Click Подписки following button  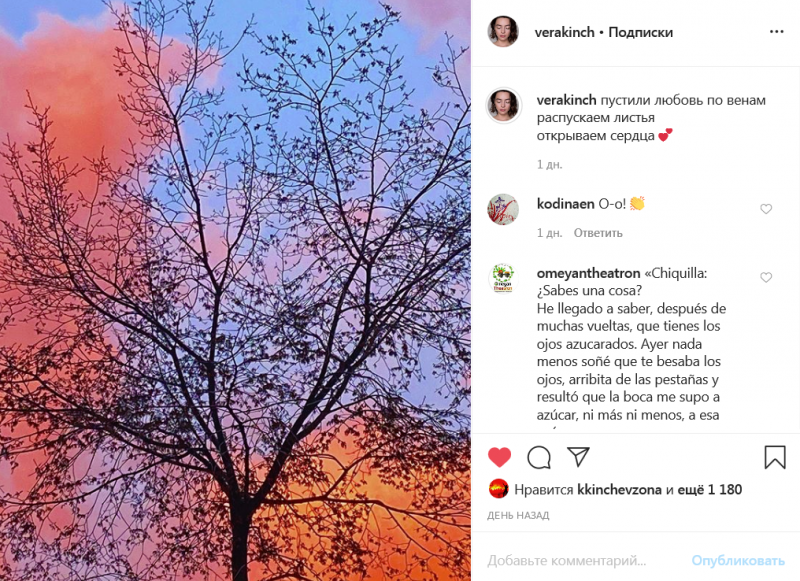(x=640, y=32)
